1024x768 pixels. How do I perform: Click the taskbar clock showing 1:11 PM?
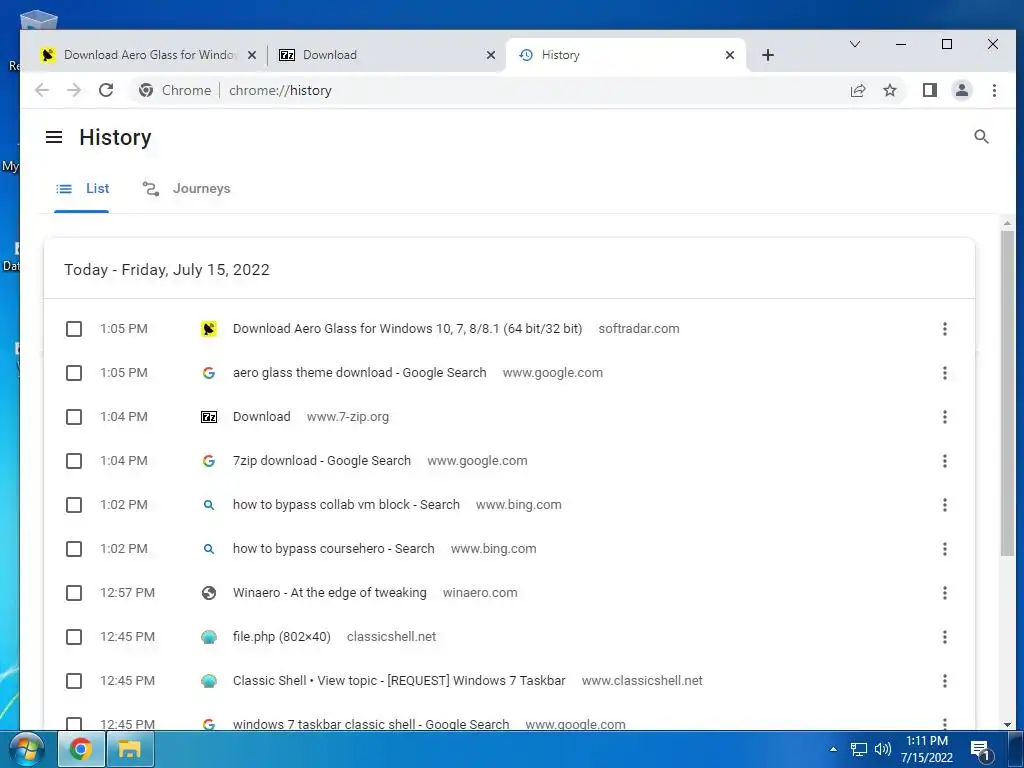tap(927, 749)
